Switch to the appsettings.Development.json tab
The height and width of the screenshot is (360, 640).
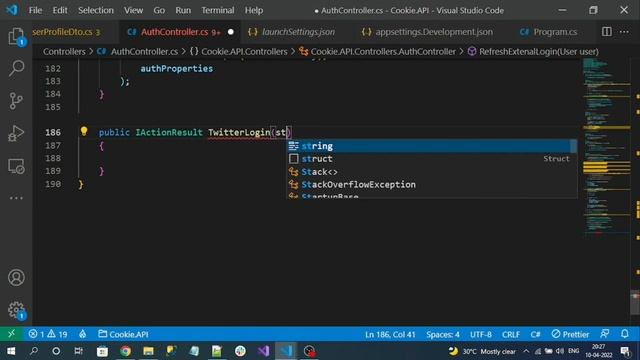click(428, 31)
